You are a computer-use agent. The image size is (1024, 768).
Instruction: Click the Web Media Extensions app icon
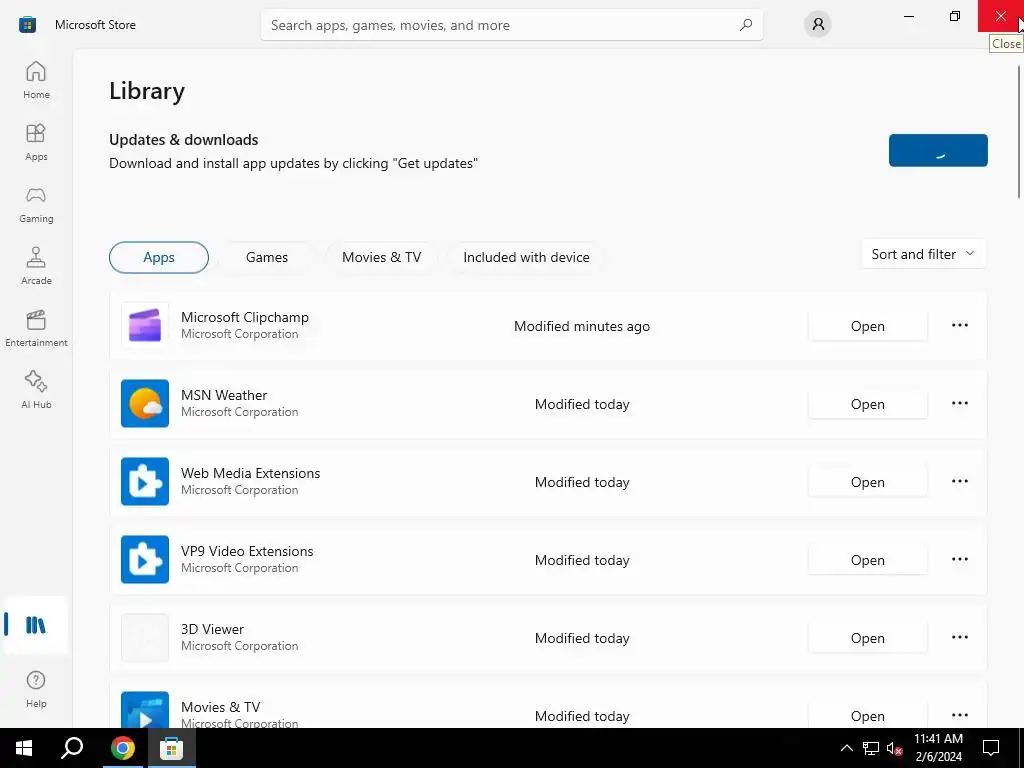coord(145,481)
